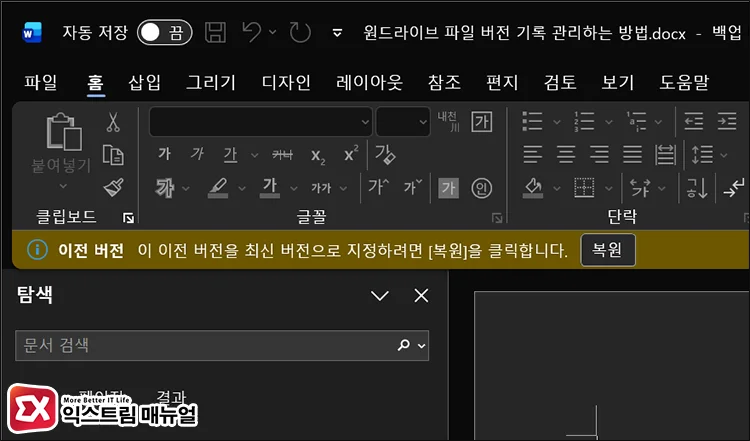Click the enclosed character 인 icon
This screenshot has height=441, width=750.
coord(481,188)
